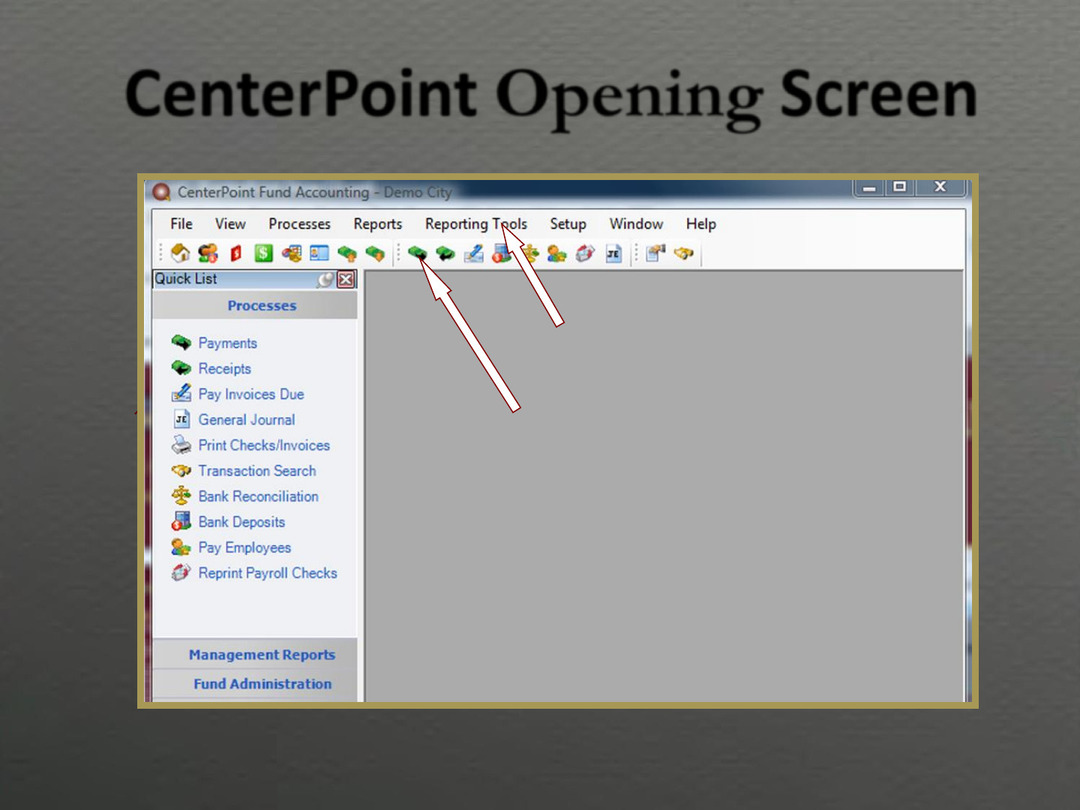Open Pay Invoices Due in Quick List
Image resolution: width=1080 pixels, height=810 pixels.
click(251, 394)
